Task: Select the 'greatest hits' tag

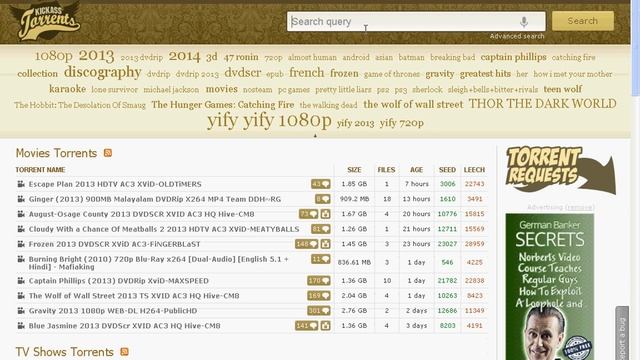Action: tap(485, 74)
